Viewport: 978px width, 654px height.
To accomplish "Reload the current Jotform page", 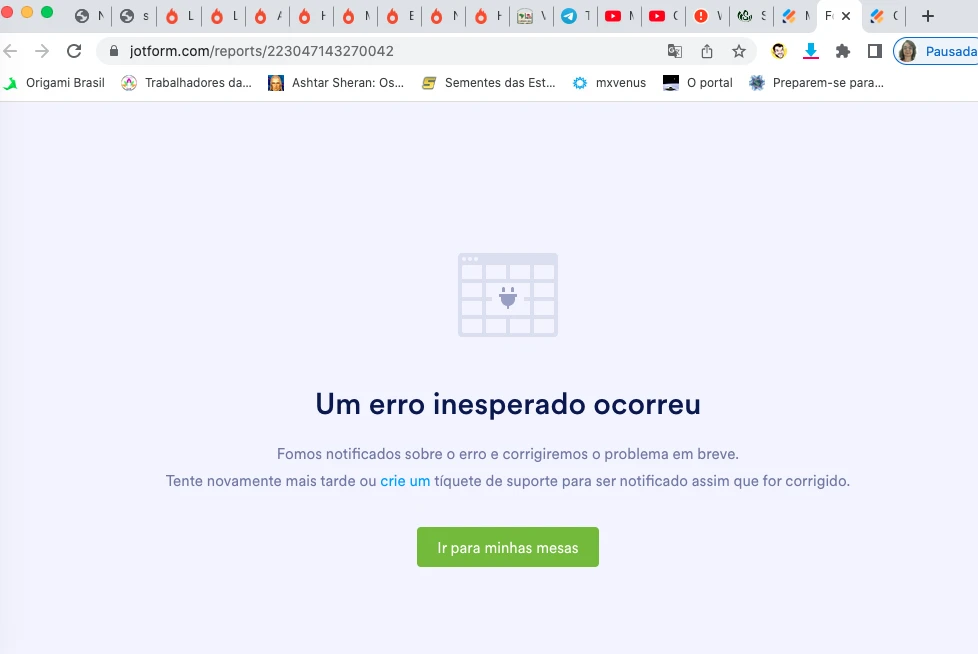I will point(74,50).
